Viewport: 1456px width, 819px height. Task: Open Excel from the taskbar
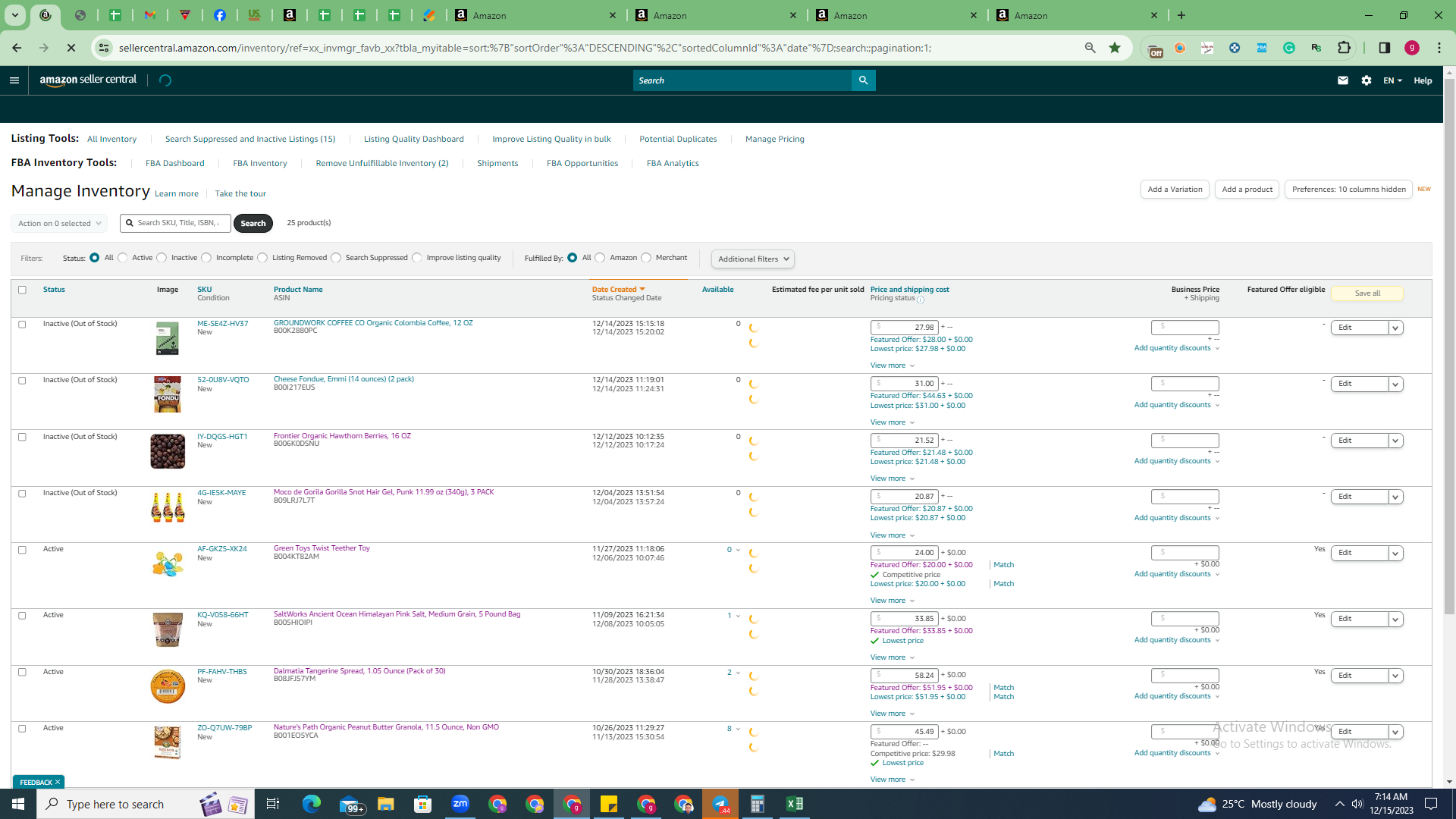[x=795, y=804]
